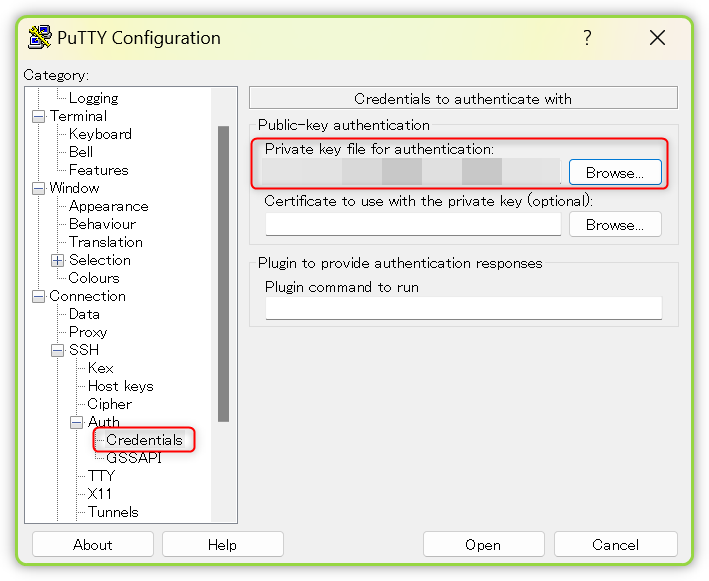The height and width of the screenshot is (581, 709).
Task: Cancel the configuration dialog
Action: click(x=615, y=544)
